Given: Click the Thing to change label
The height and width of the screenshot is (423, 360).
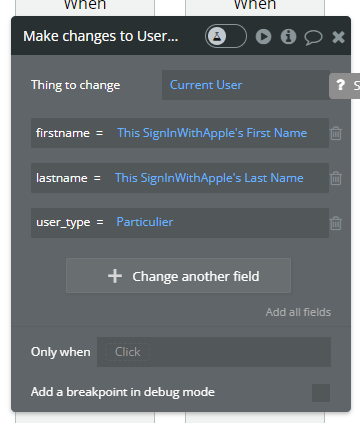Looking at the screenshot, I should [76, 85].
